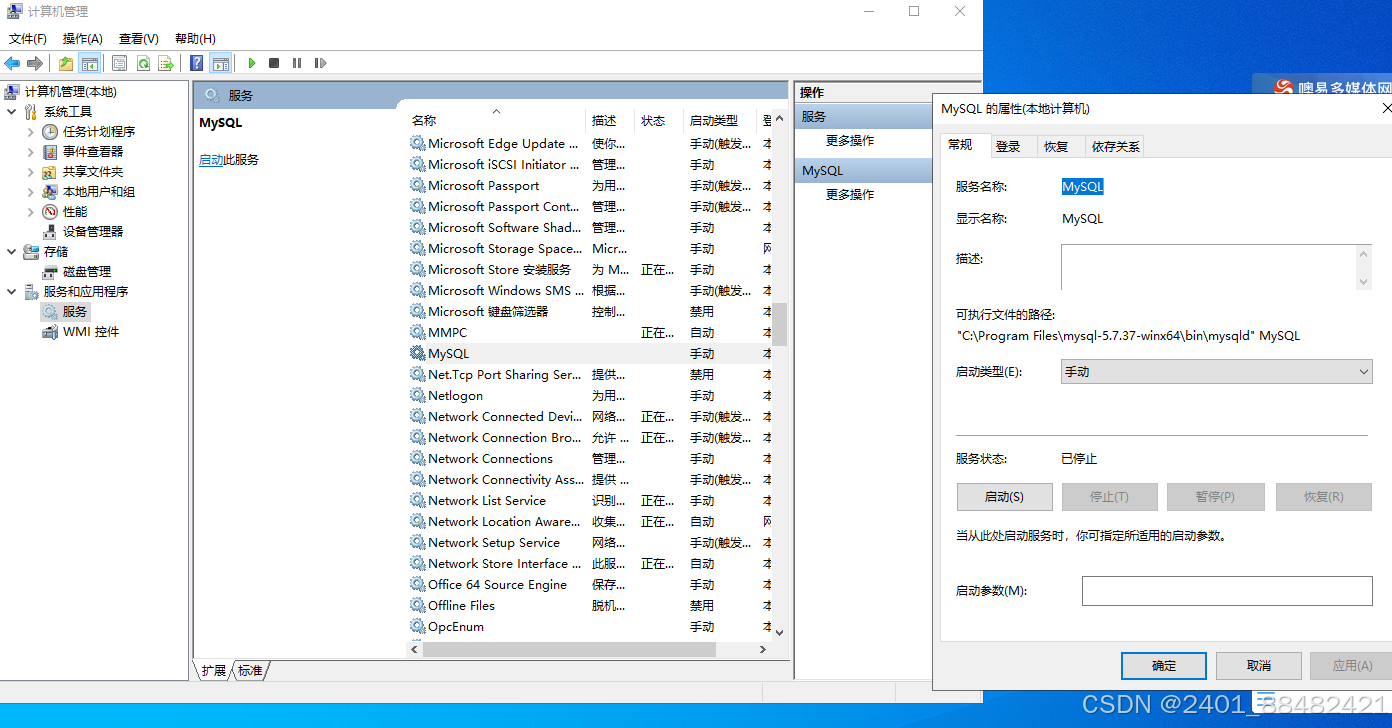Select the Microsoft Passport service row
1392x728 pixels.
pos(589,186)
